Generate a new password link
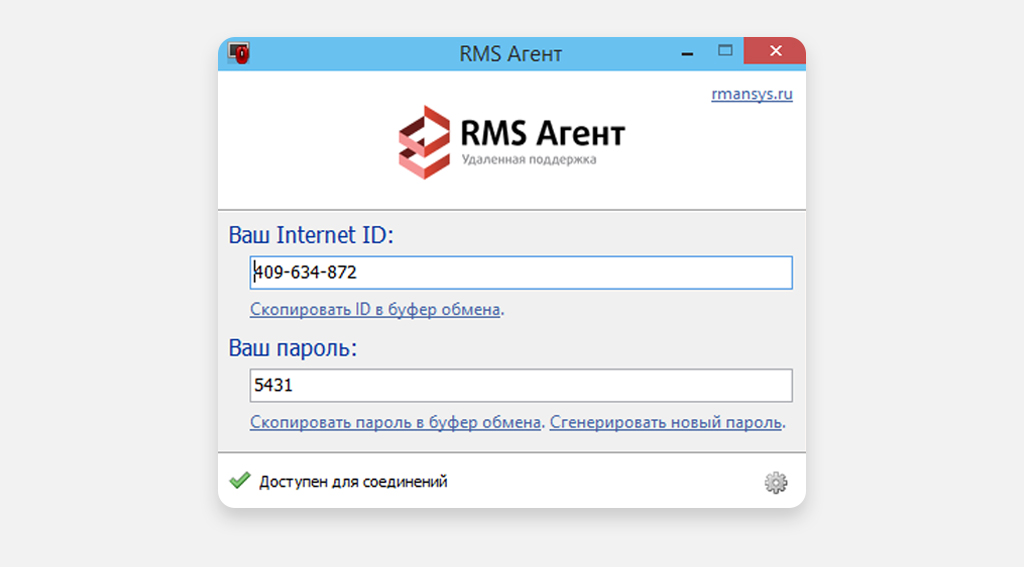1024x567 pixels. [665, 422]
